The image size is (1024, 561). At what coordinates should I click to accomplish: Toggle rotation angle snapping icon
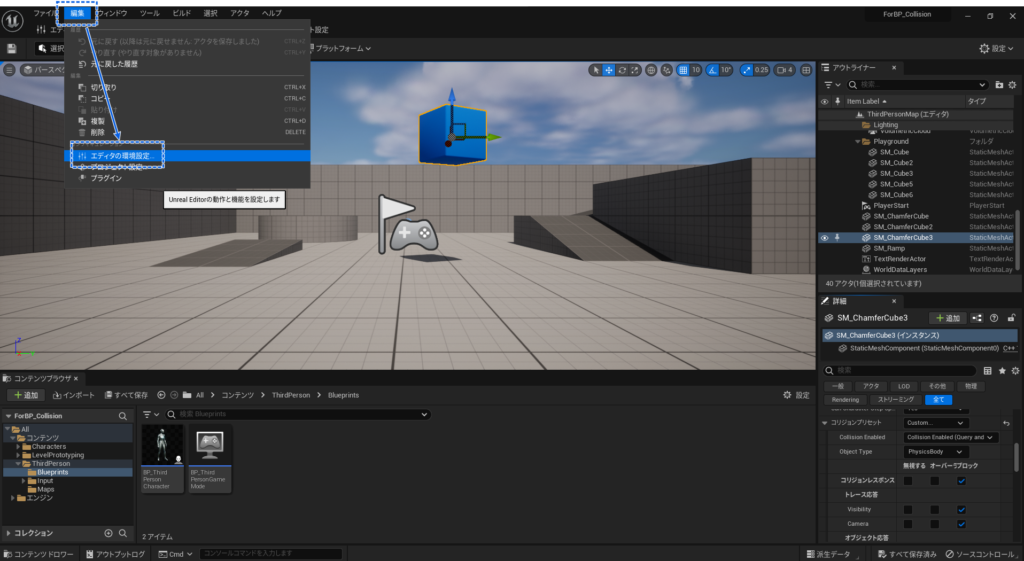(x=712, y=70)
